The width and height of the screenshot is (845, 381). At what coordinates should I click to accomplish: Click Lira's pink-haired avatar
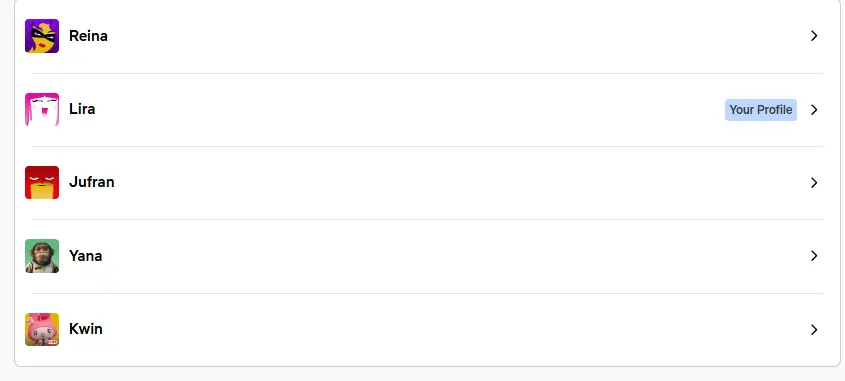click(42, 109)
